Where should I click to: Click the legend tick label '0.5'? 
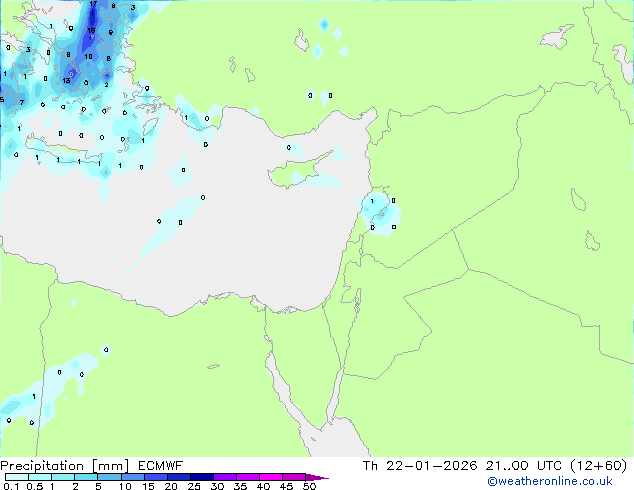[34, 486]
